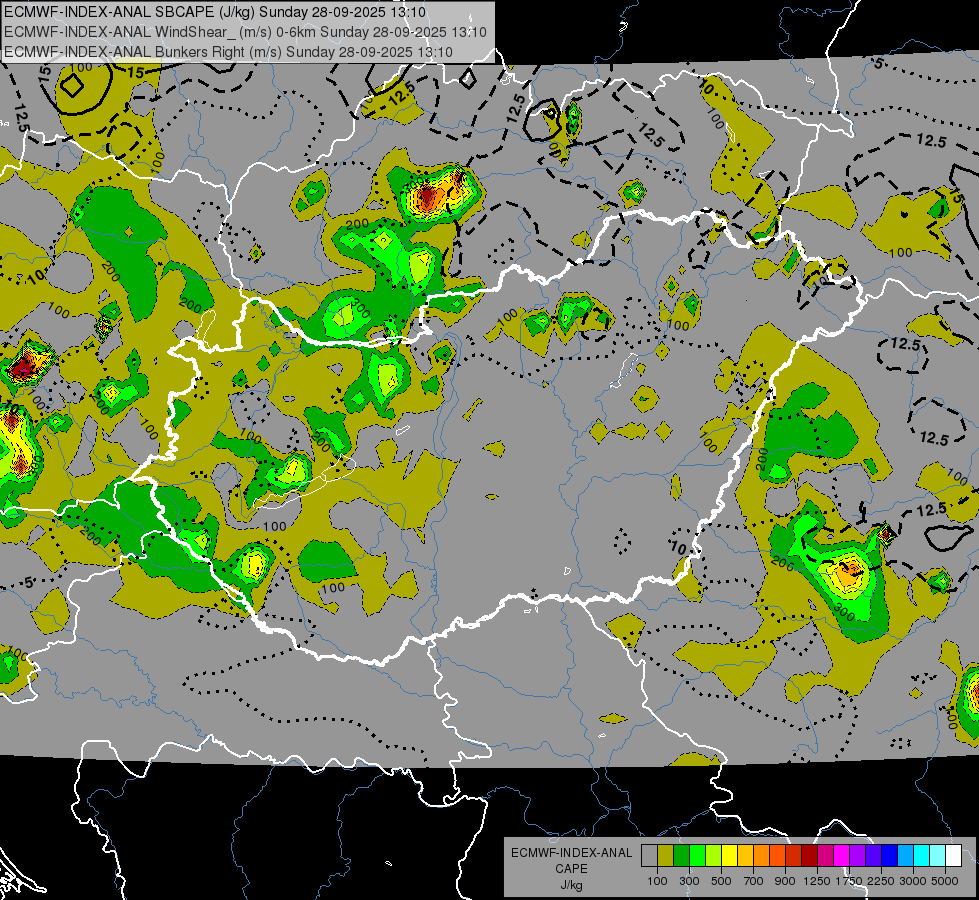Select the bright magenta legend swatch
The height and width of the screenshot is (900, 979).
(x=842, y=856)
